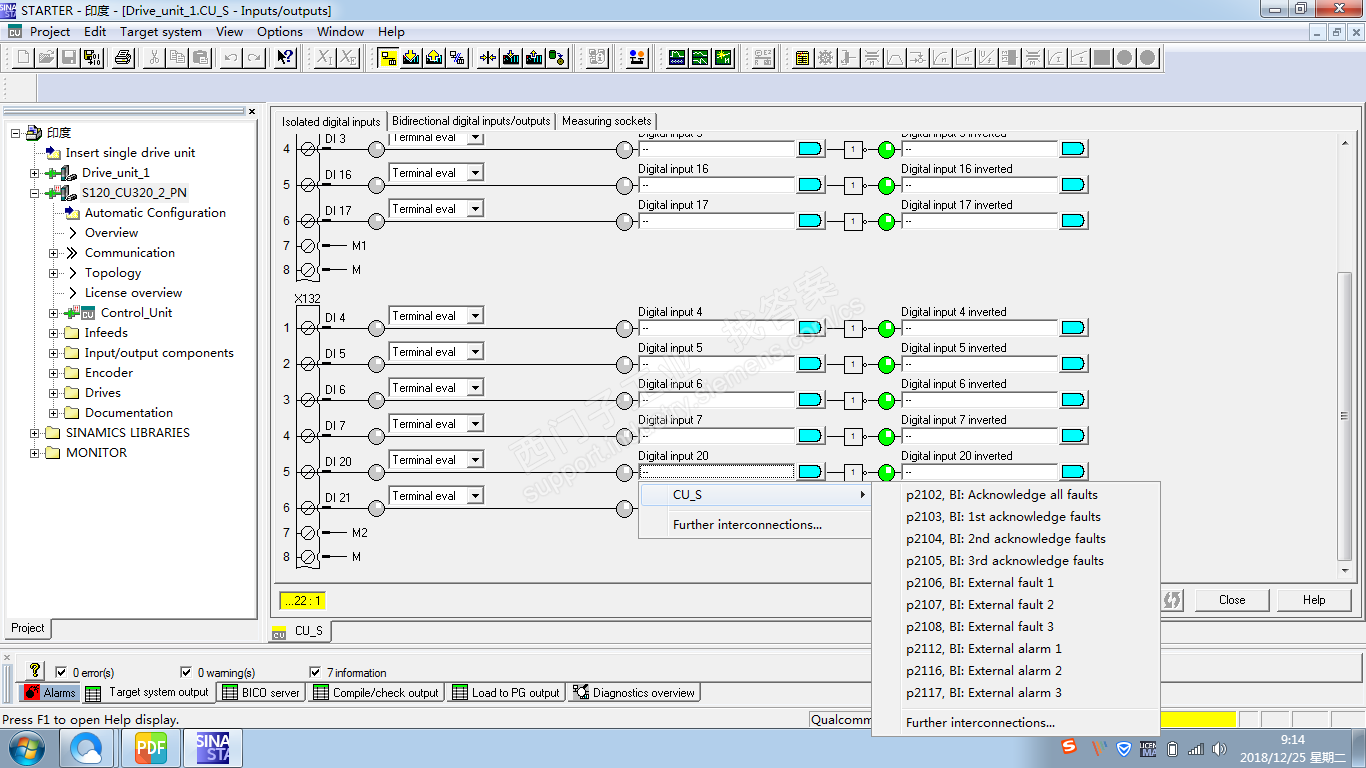Screen dimensions: 1366x768
Task: Select License overview in project tree
Action: pyautogui.click(x=133, y=293)
